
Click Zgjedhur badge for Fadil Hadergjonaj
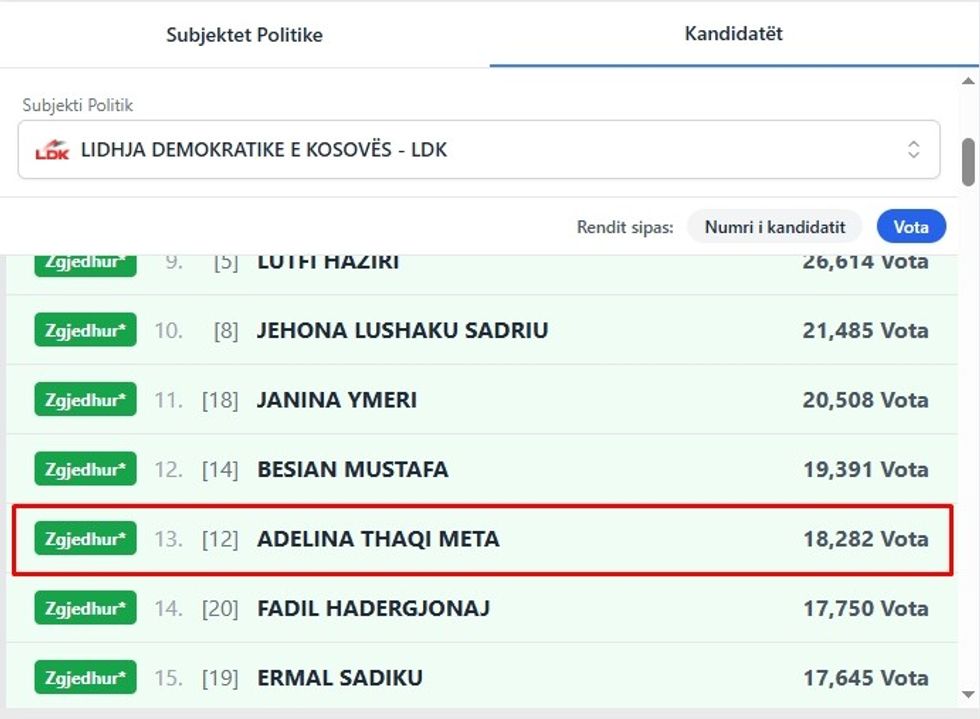click(x=85, y=608)
